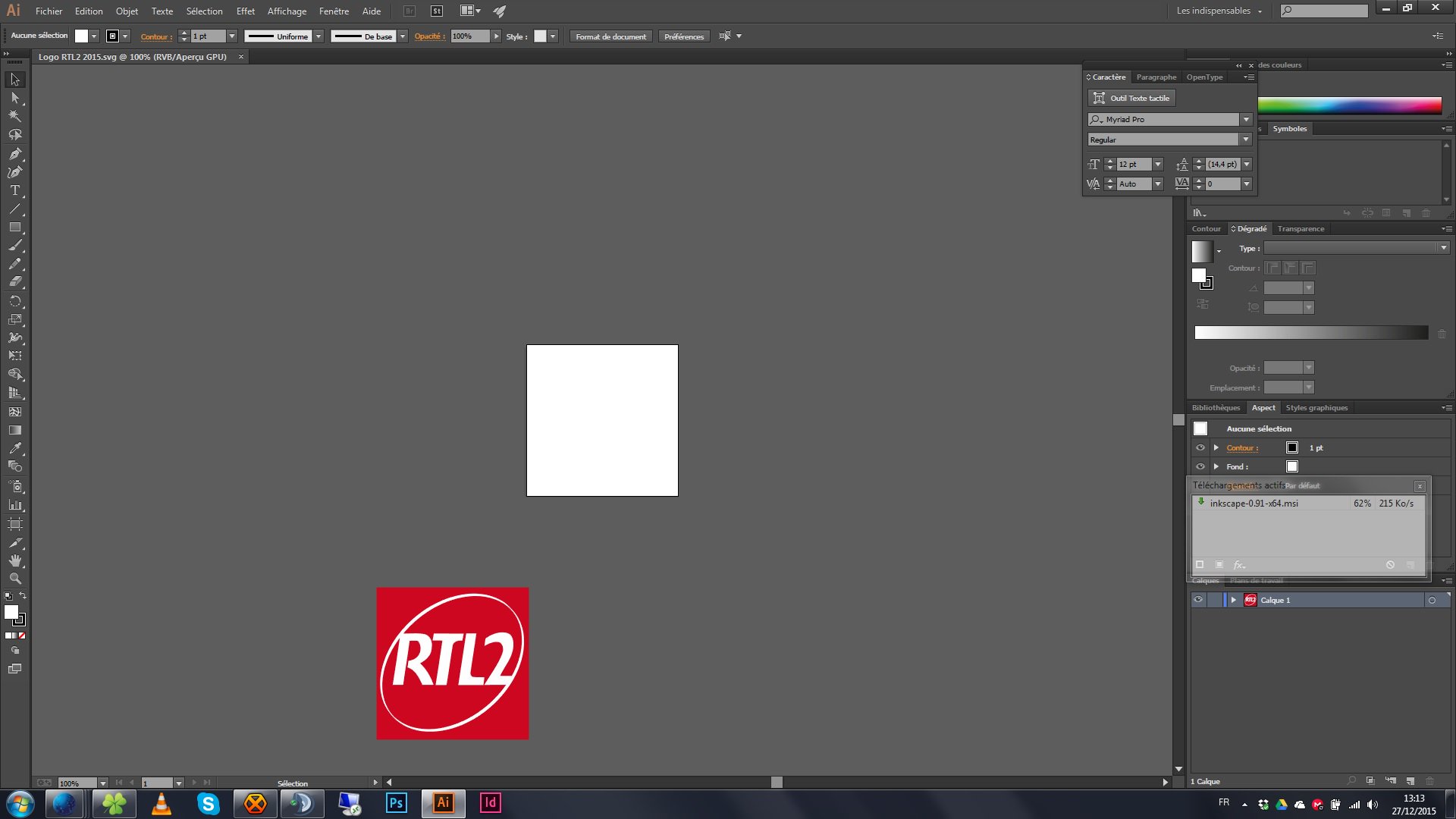Open the 12 pt font size dropdown
The image size is (1456, 819).
click(x=1158, y=165)
